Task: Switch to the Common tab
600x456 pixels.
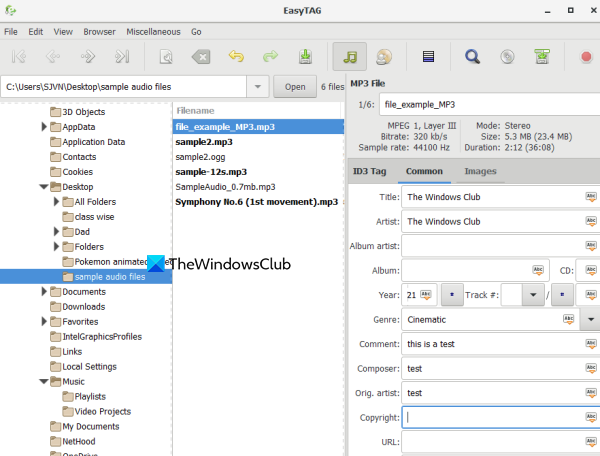Action: [424, 171]
